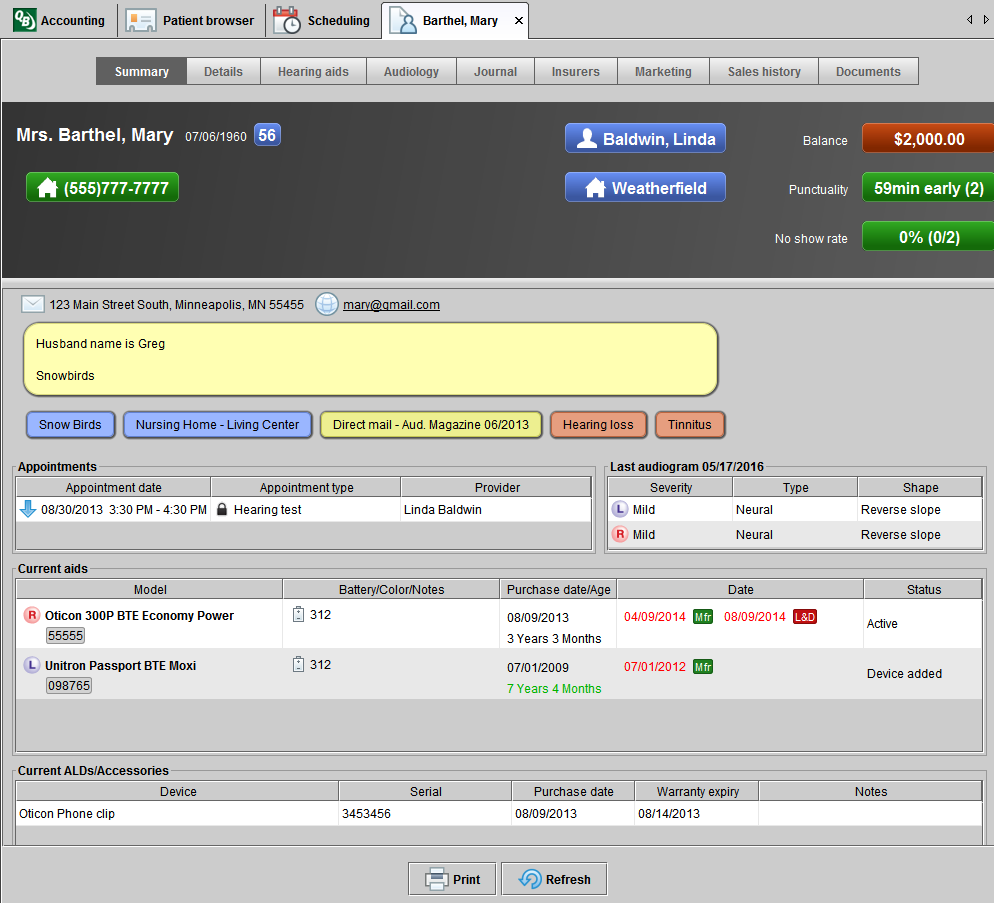Open the Sales history tab
This screenshot has height=903, width=994.
(764, 72)
